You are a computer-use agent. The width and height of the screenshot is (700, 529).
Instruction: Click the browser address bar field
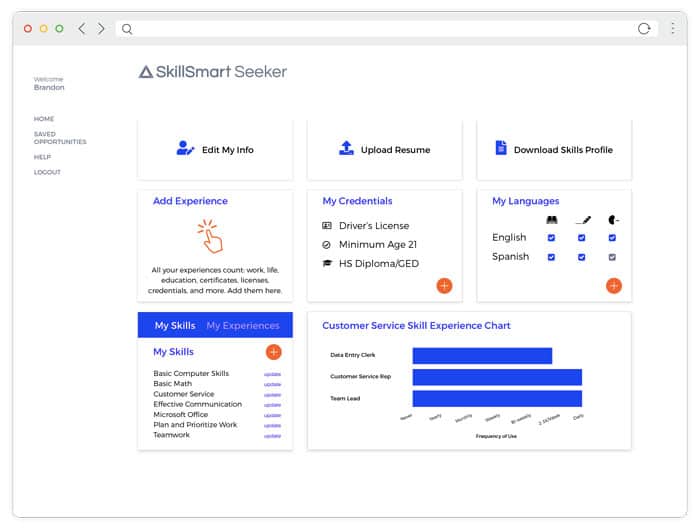pyautogui.click(x=387, y=29)
